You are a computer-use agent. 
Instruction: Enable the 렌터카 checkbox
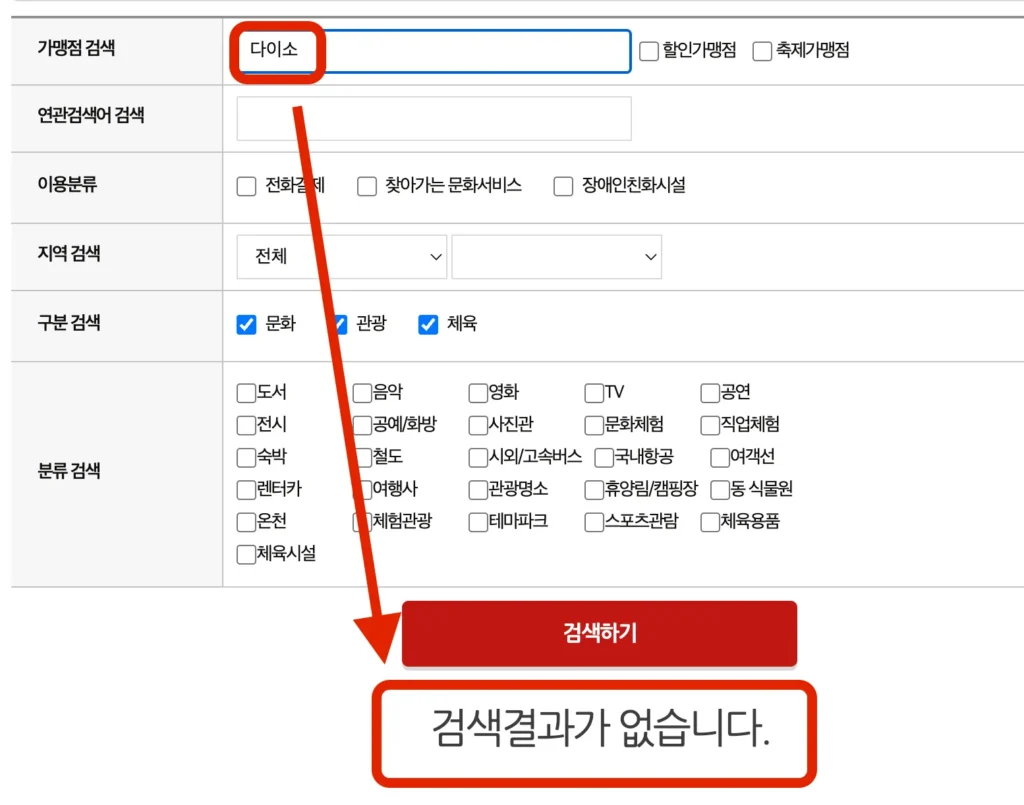click(246, 490)
